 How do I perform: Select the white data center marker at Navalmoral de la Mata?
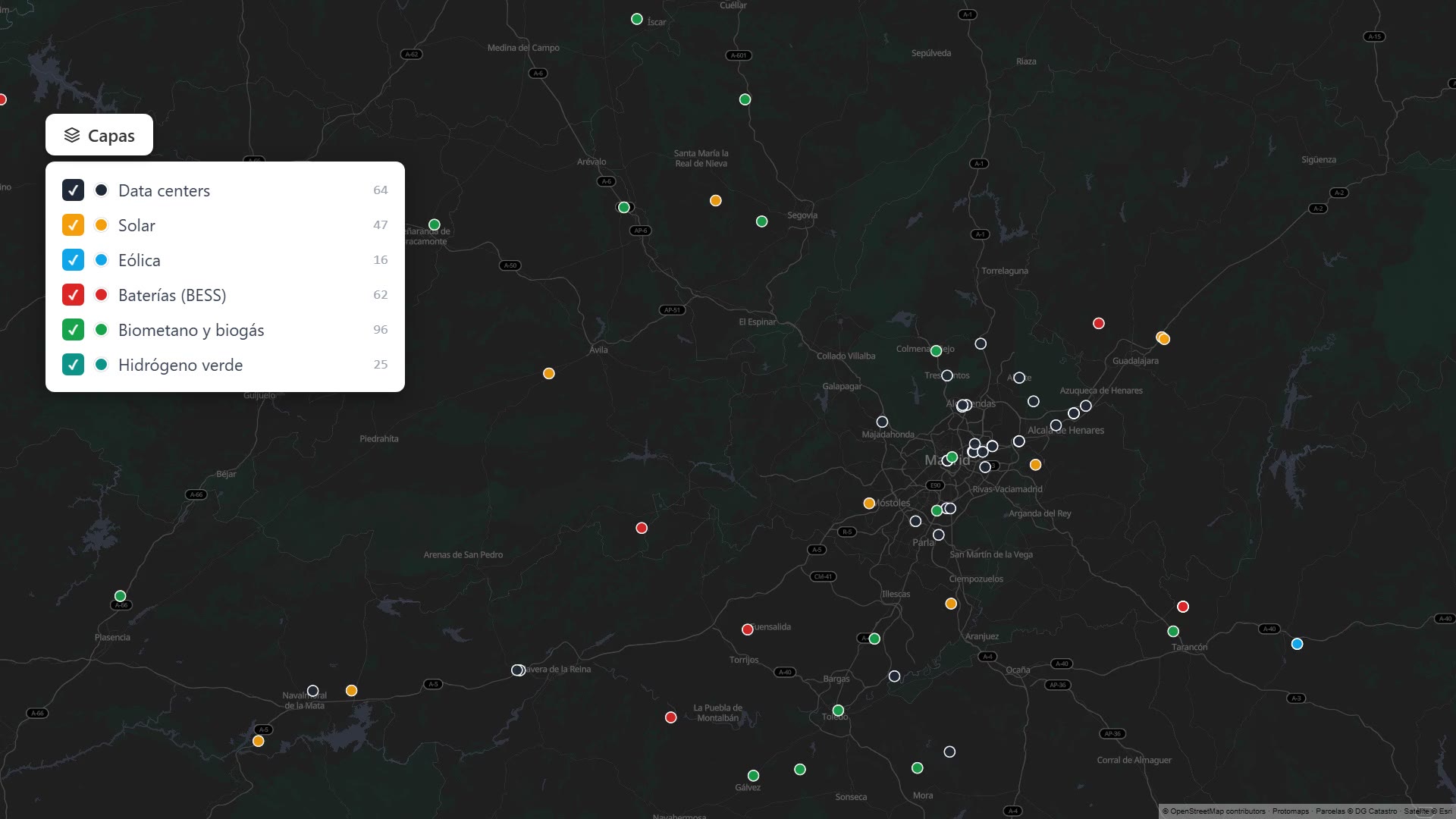click(312, 691)
